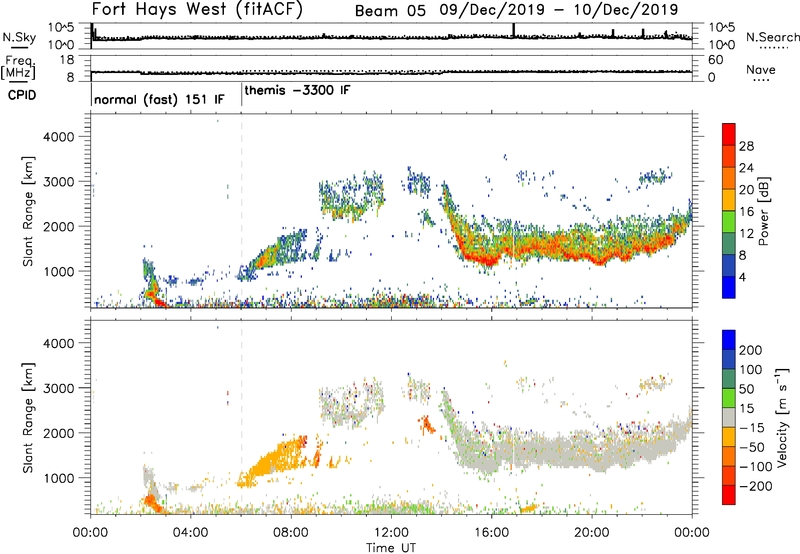This screenshot has width=800, height=554.
Task: Click the '04:00' time axis tick label
Action: 190,533
